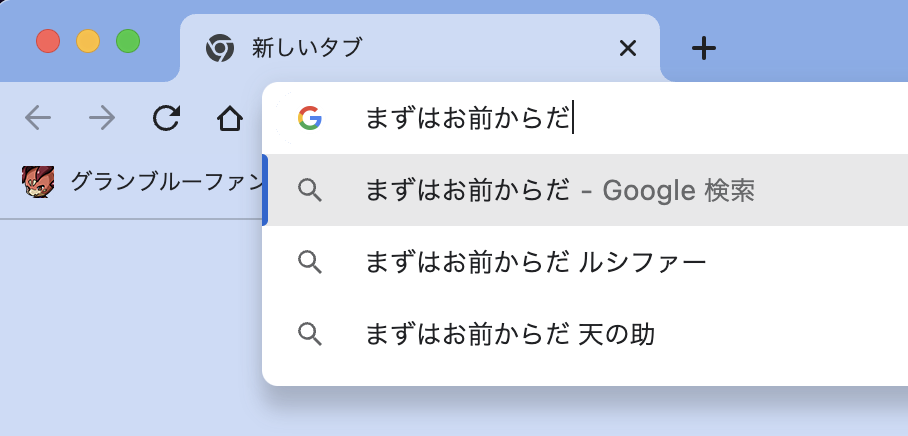This screenshot has height=436, width=908.
Task: Select suggestion まずはお前からだ - Google 検索
Action: (x=560, y=190)
